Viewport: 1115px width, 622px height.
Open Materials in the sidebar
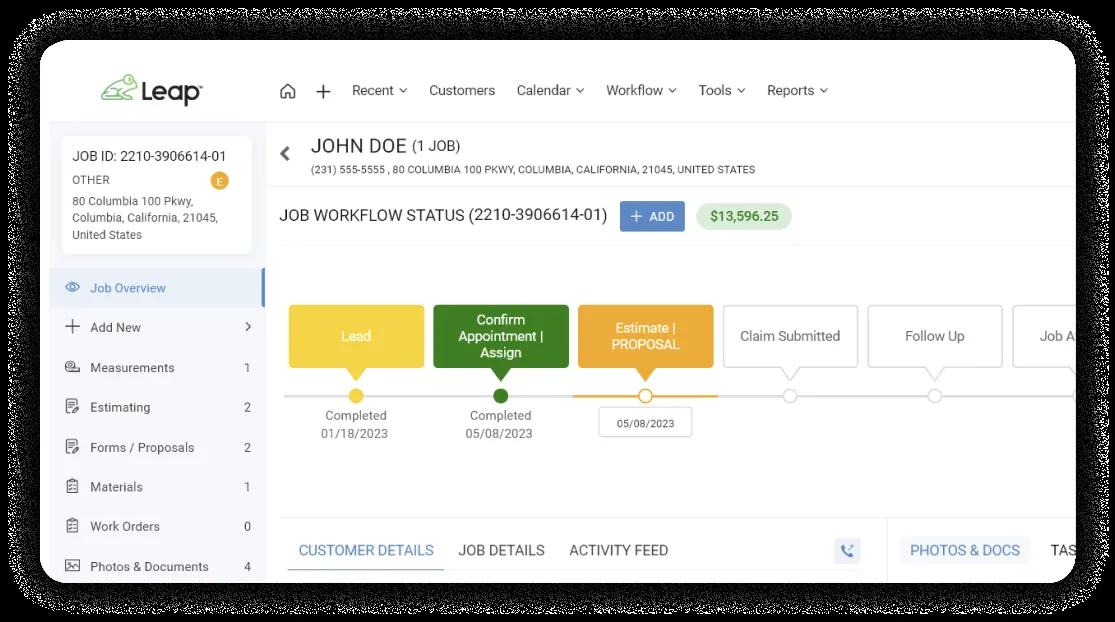(157, 487)
